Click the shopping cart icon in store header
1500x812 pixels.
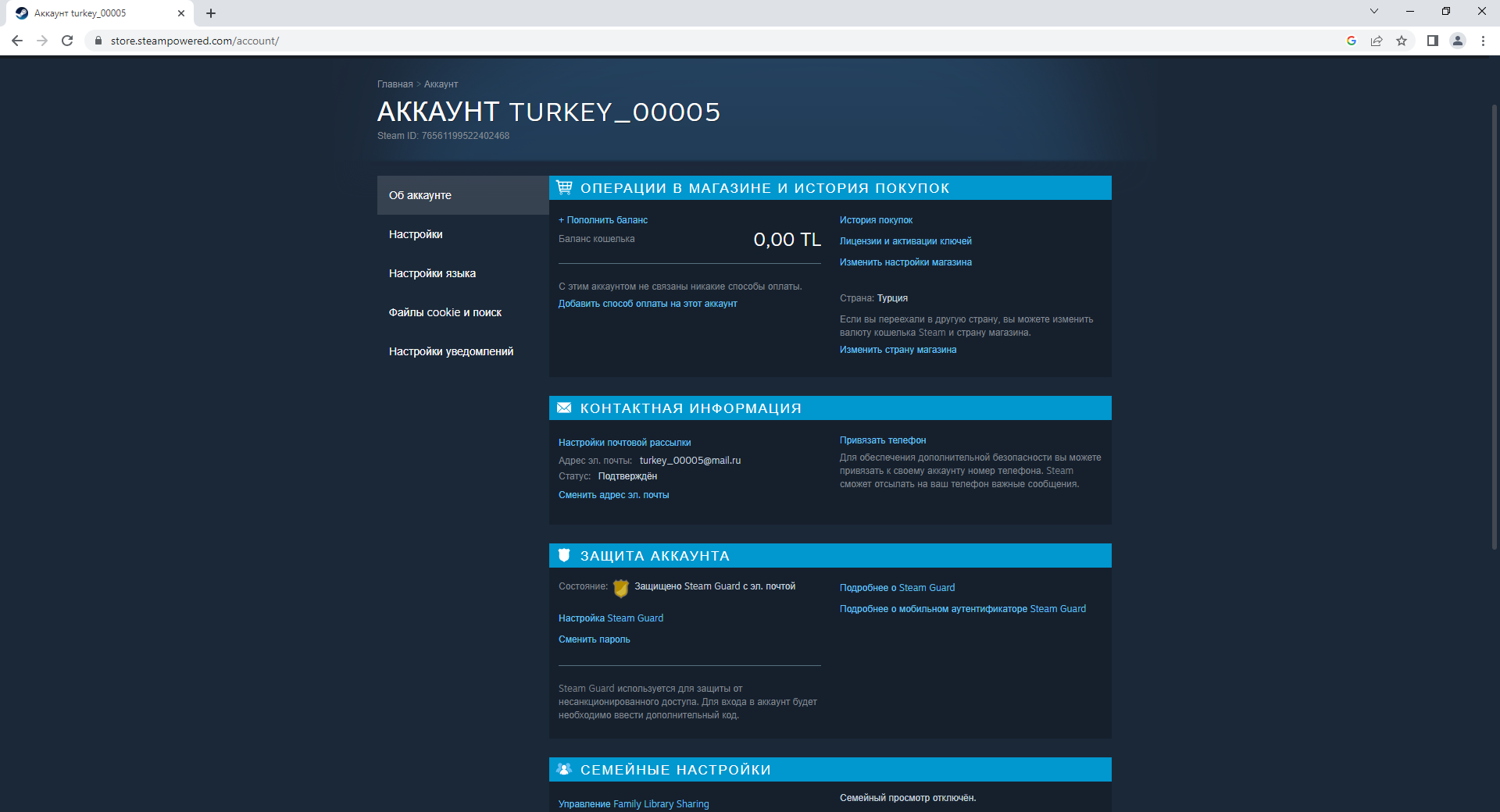(x=564, y=187)
